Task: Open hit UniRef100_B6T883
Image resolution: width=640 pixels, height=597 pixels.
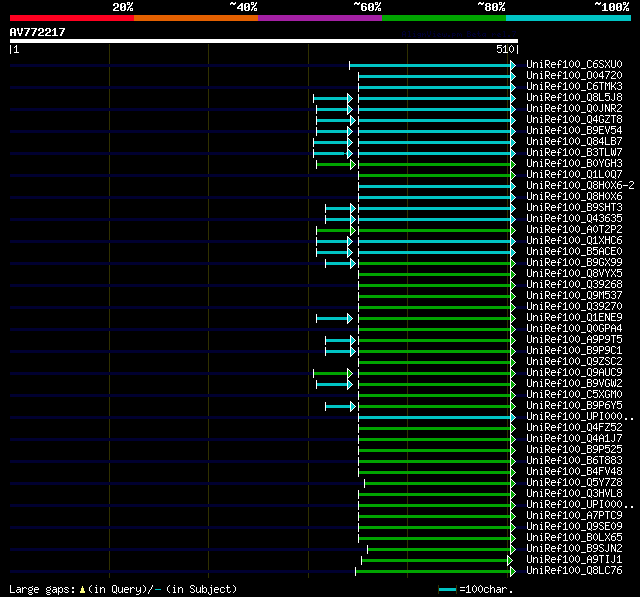Action: pos(574,461)
